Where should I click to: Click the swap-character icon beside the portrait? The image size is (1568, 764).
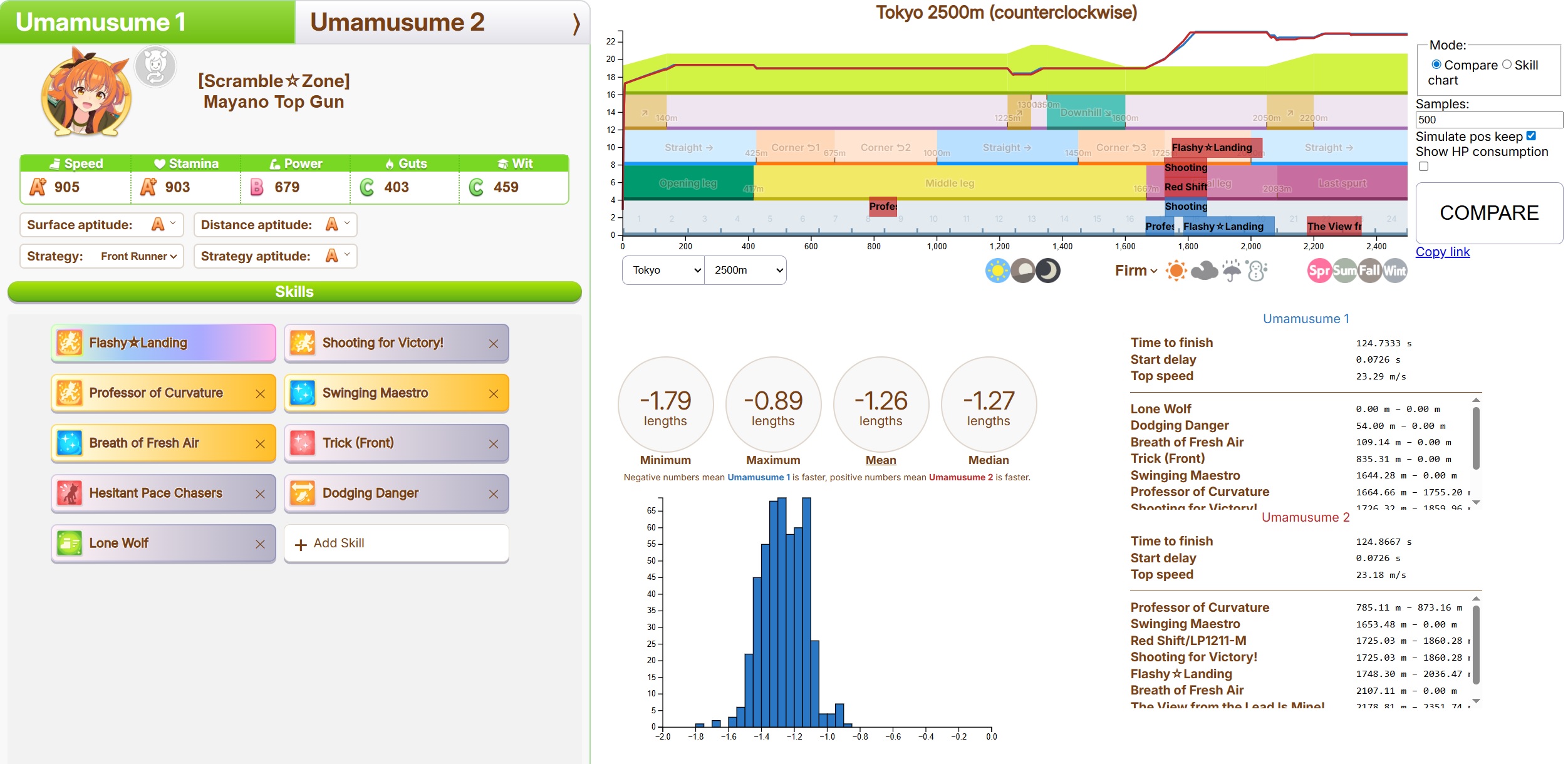[155, 66]
